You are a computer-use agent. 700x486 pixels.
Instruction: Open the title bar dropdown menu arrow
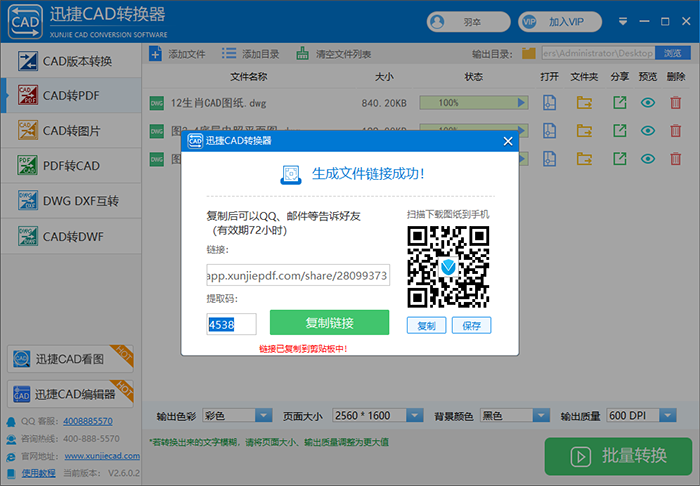coord(623,21)
